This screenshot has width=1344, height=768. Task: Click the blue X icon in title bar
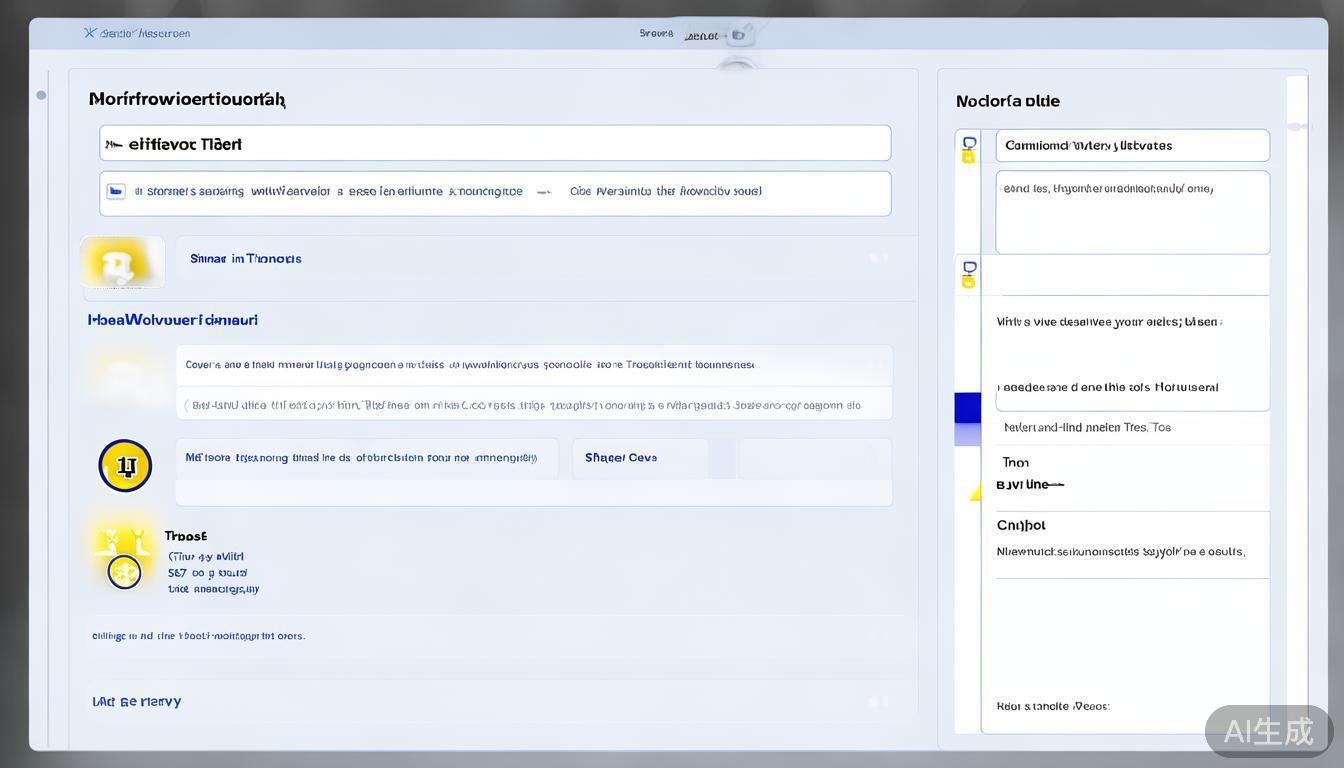(x=90, y=33)
